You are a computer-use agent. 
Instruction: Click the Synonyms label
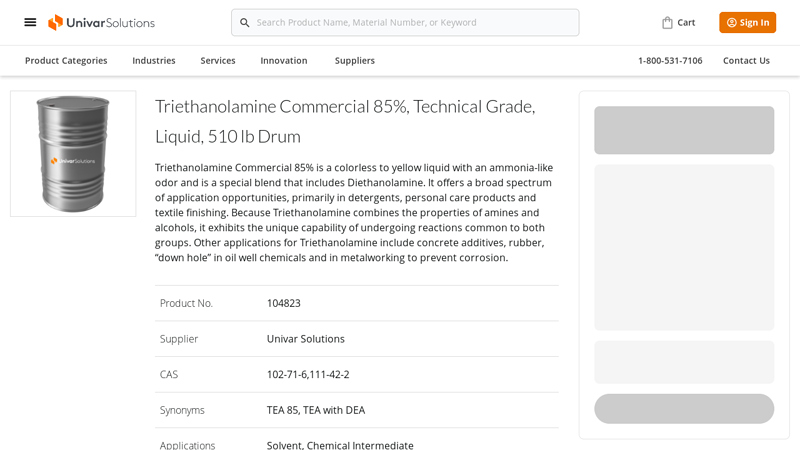click(182, 410)
